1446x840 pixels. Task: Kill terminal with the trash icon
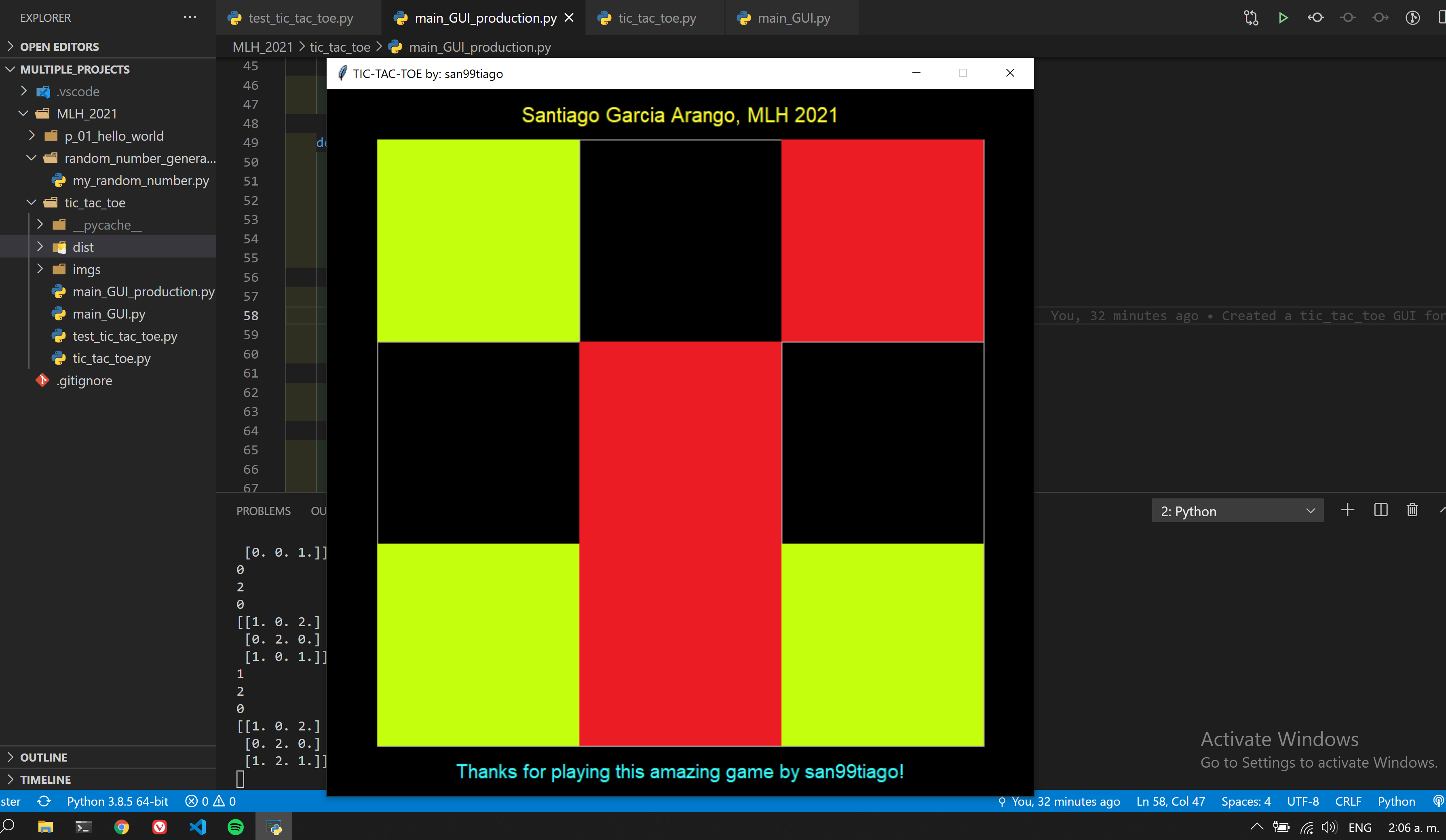1412,510
